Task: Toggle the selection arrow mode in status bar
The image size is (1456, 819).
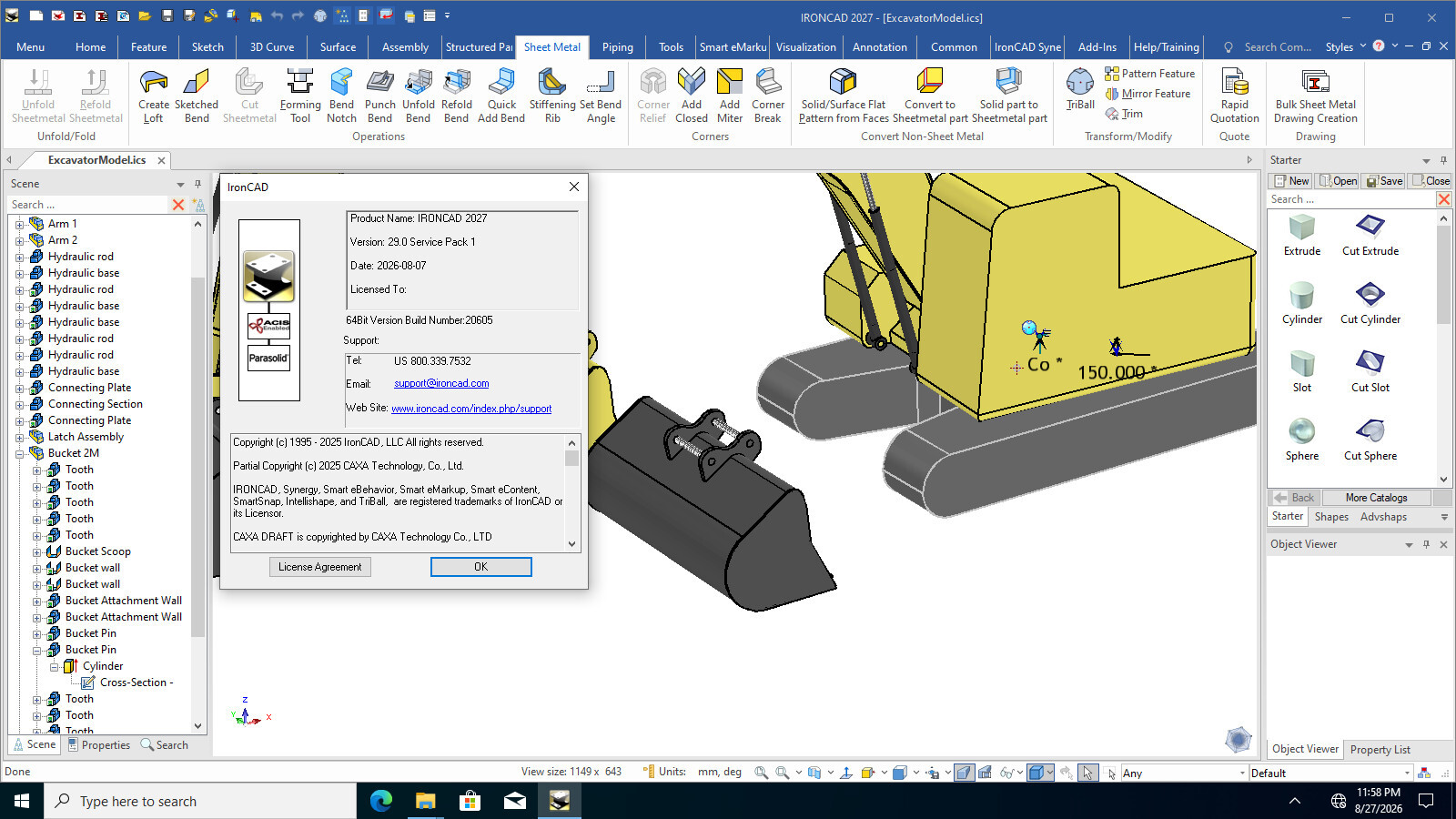Action: [1087, 773]
